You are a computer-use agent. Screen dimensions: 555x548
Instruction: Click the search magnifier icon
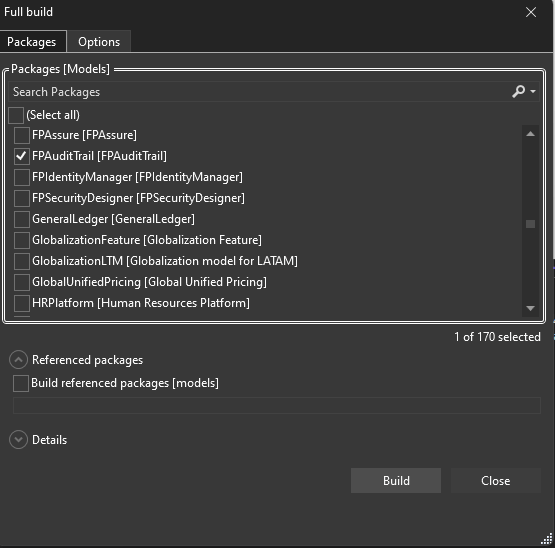(518, 92)
